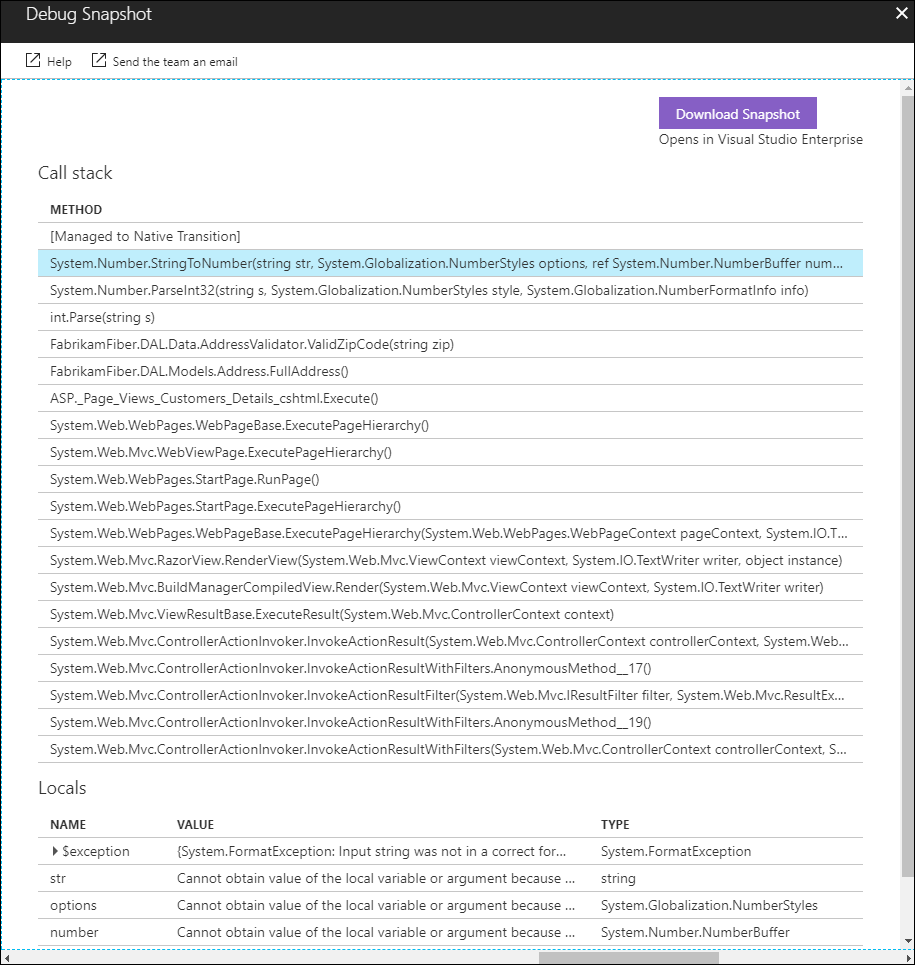Viewport: 915px width, 965px height.
Task: Click the left arrow of the horizontal scrollbar
Action: click(x=6, y=958)
